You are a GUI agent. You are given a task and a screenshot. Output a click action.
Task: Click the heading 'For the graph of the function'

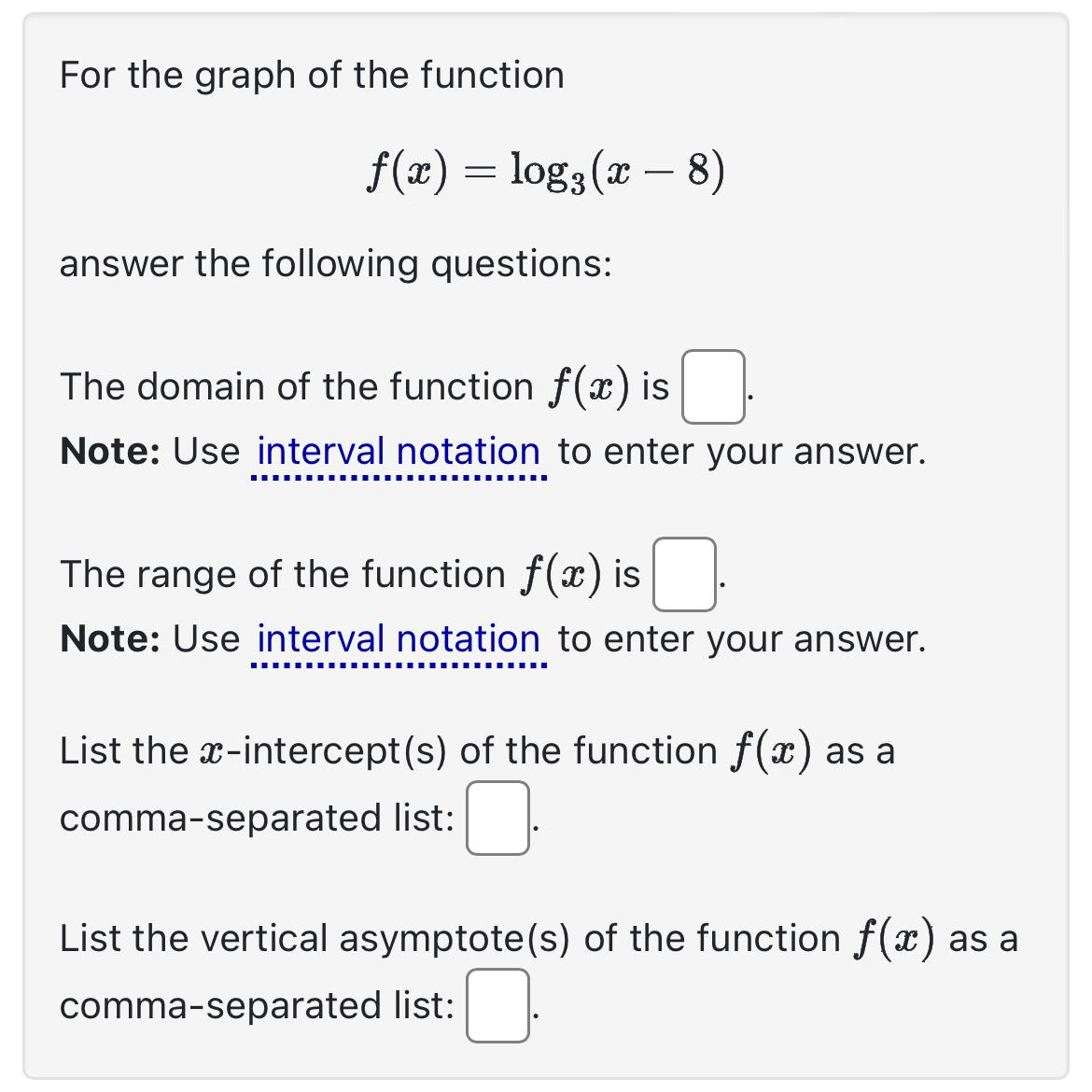(310, 75)
